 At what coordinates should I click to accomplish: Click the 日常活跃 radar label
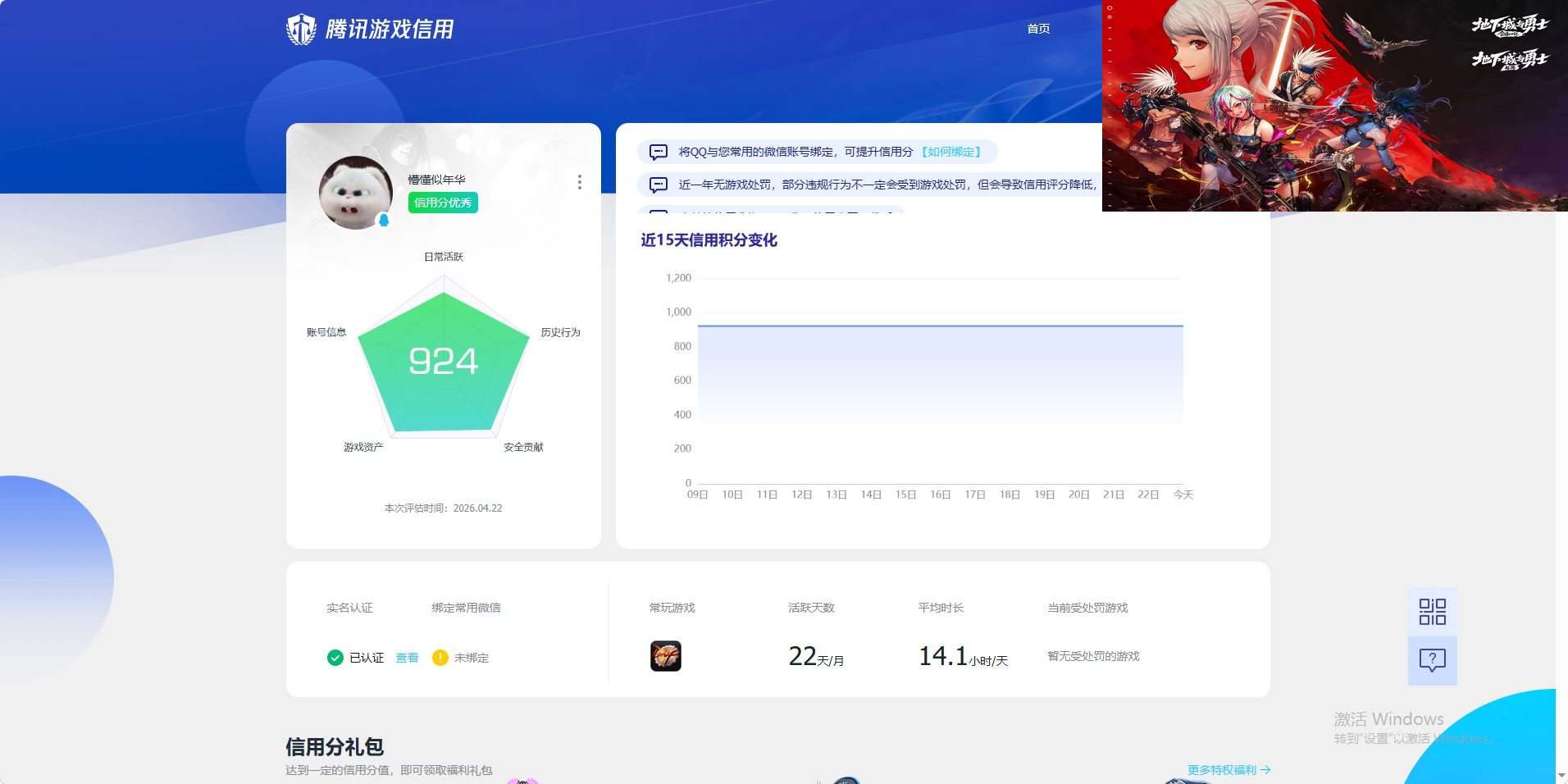444,257
